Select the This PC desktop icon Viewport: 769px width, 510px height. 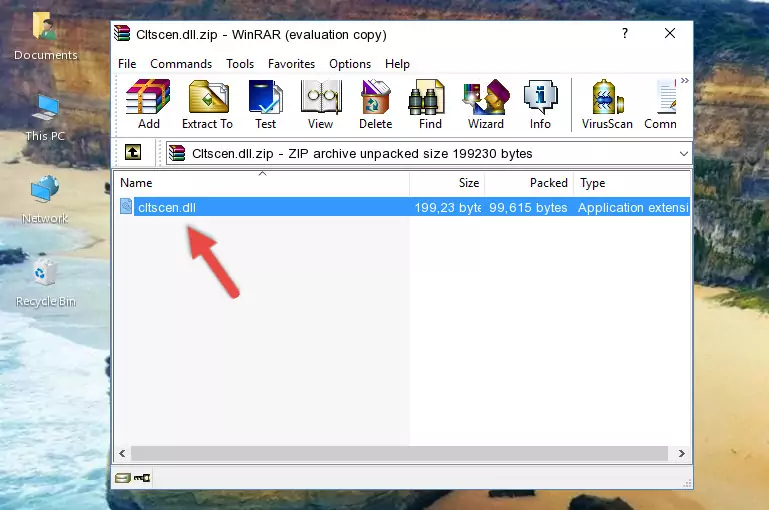click(x=45, y=118)
